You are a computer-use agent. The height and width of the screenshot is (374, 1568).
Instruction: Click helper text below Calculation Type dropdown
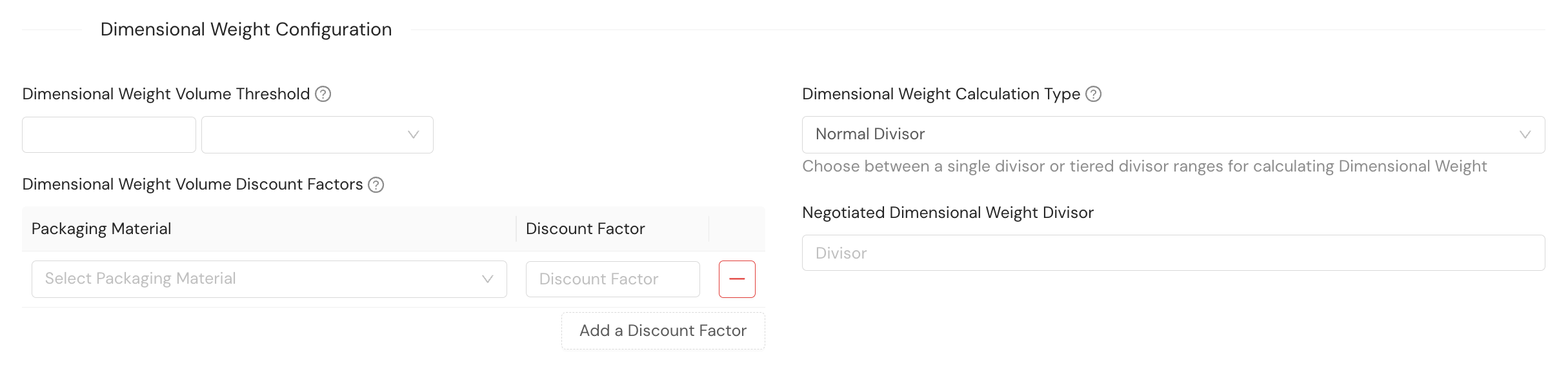[1143, 166]
